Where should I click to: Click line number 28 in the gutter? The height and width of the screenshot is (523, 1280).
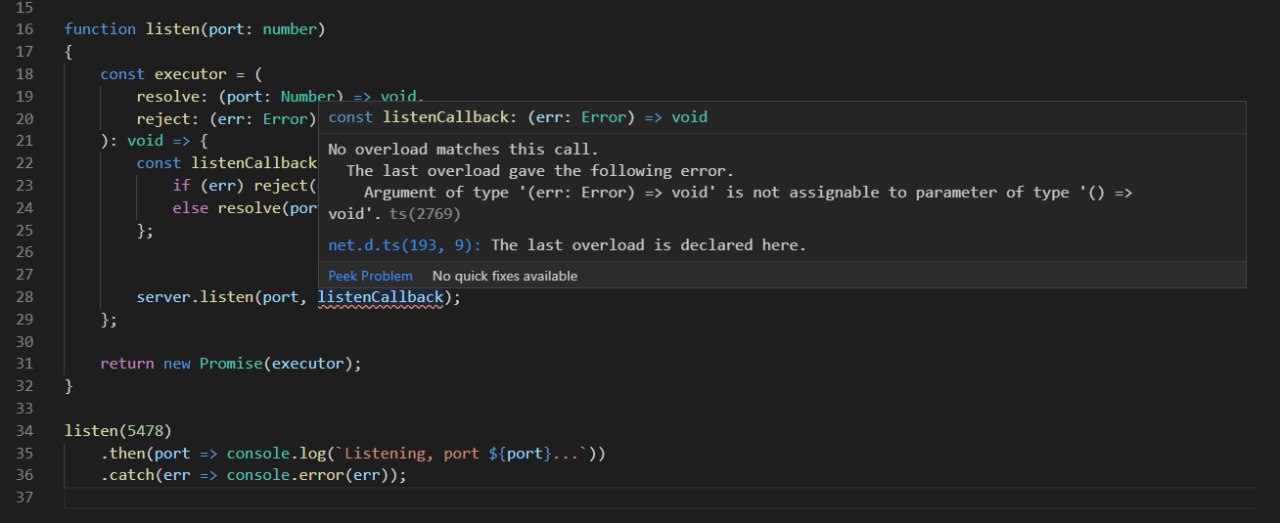tap(25, 297)
